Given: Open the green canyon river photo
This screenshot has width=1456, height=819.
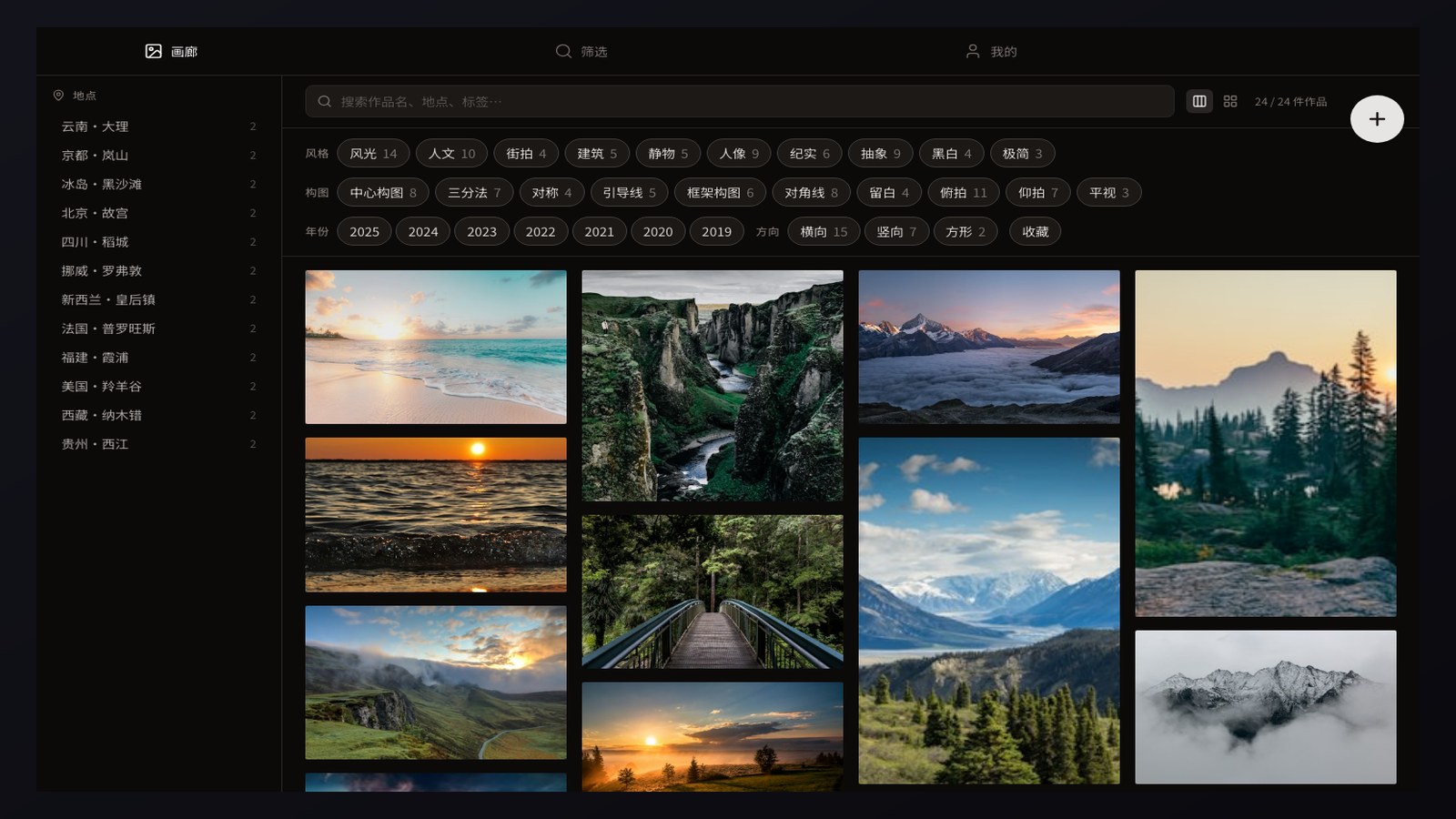Looking at the screenshot, I should 713,386.
